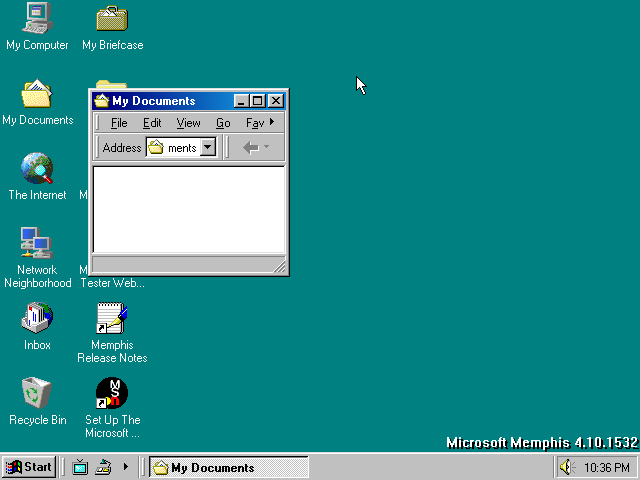Open the Favorites menu
This screenshot has height=480, width=640.
coord(255,123)
